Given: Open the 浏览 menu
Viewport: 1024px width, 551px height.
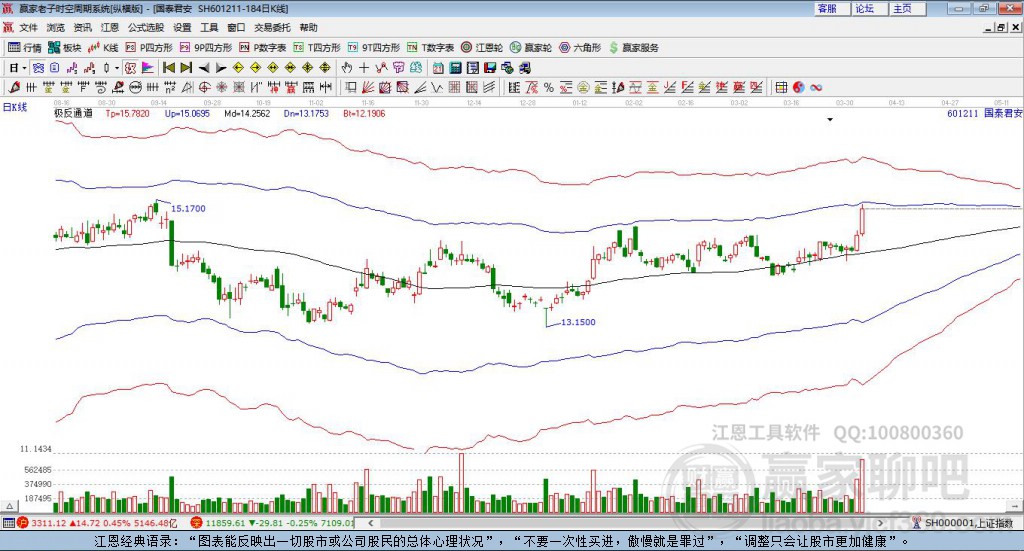Looking at the screenshot, I should coord(56,27).
